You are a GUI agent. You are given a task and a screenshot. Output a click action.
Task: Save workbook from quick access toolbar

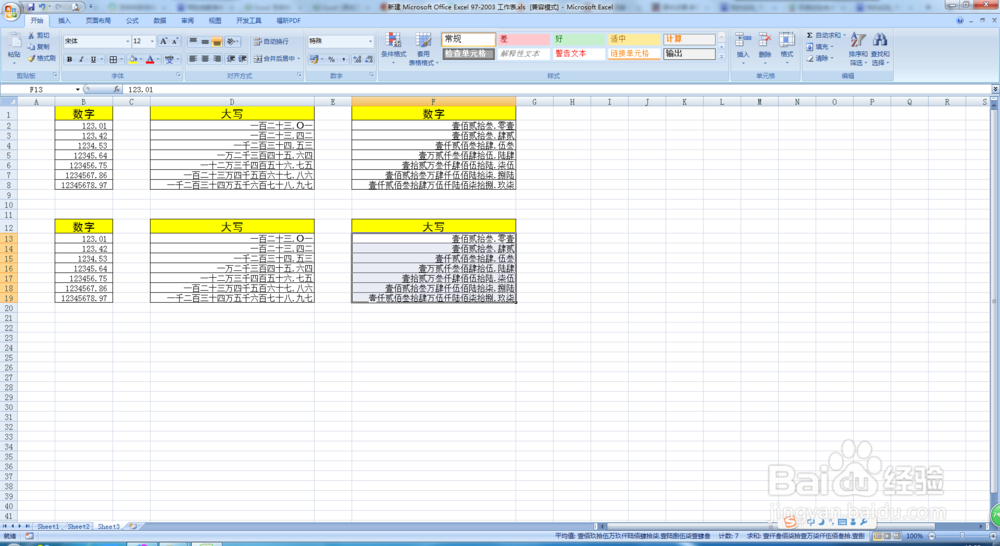[30, 6]
